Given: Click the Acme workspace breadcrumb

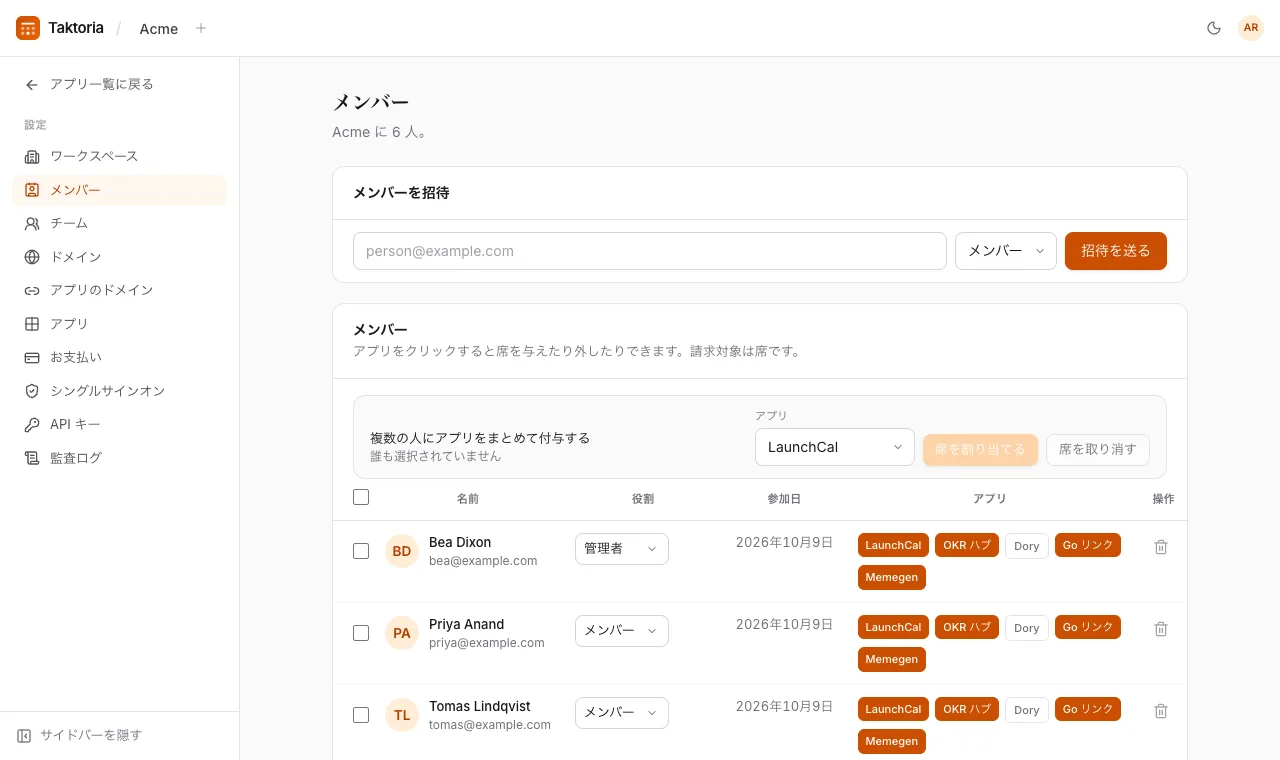Looking at the screenshot, I should pos(159,28).
